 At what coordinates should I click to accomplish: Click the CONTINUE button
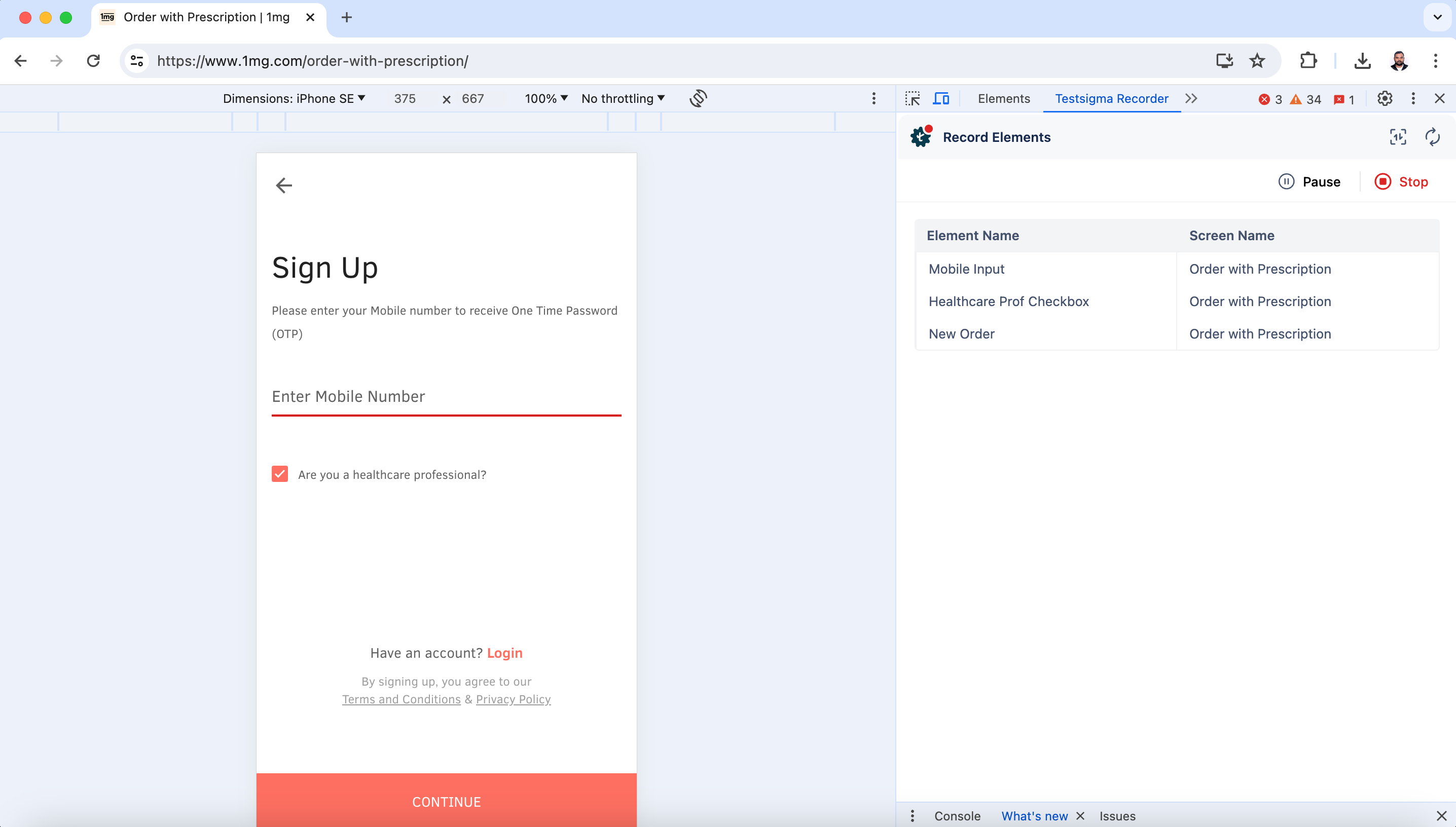pyautogui.click(x=447, y=800)
